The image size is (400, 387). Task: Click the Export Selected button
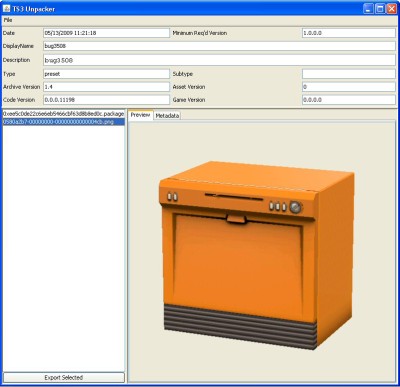tap(64, 377)
